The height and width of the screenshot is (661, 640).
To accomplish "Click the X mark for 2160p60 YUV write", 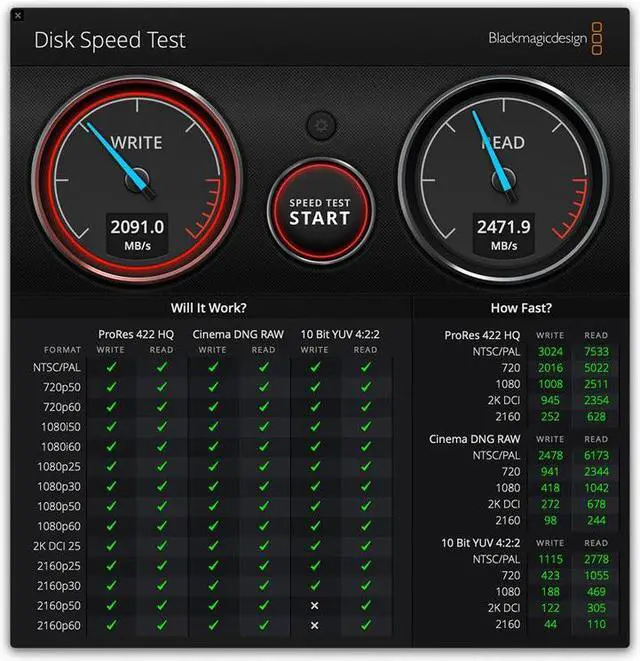I will (315, 625).
